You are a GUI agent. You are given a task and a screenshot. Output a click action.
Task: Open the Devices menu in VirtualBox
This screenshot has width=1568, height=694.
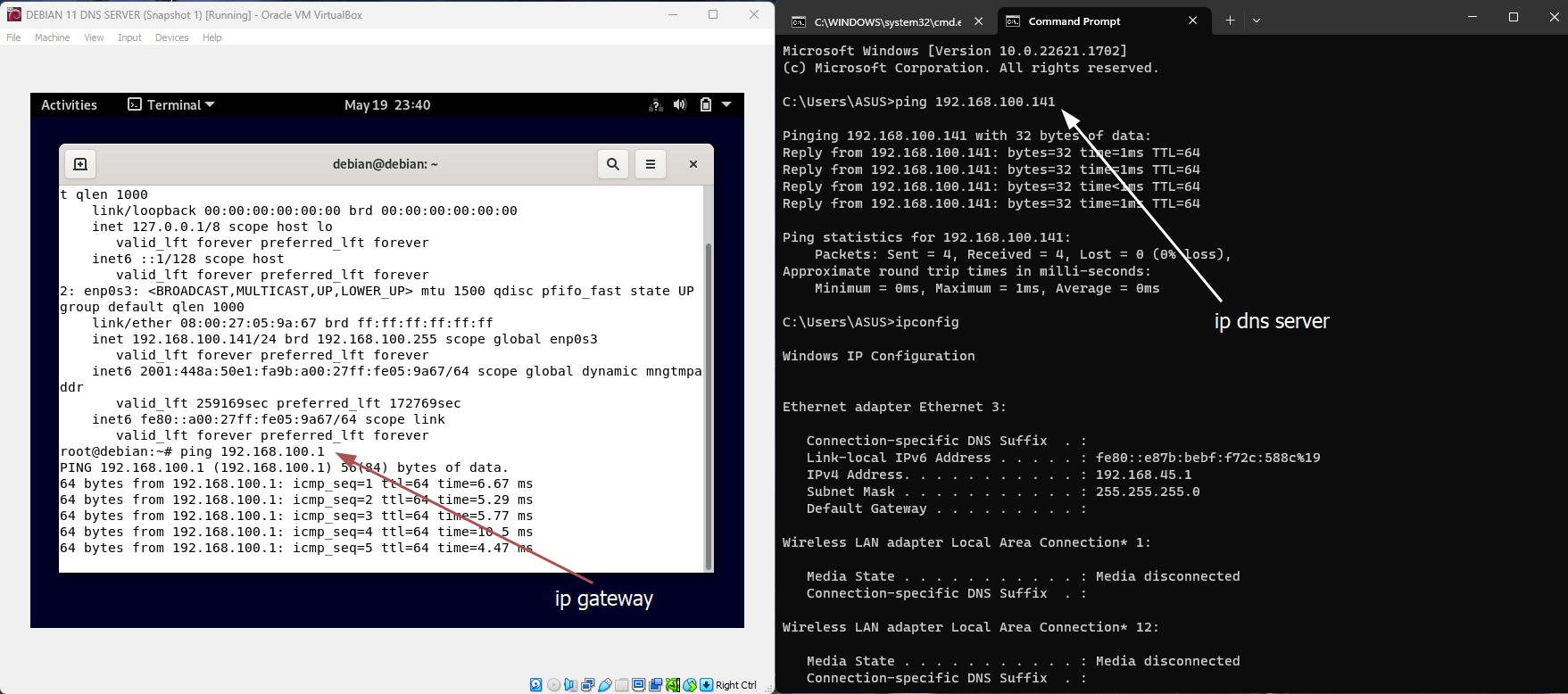click(171, 37)
